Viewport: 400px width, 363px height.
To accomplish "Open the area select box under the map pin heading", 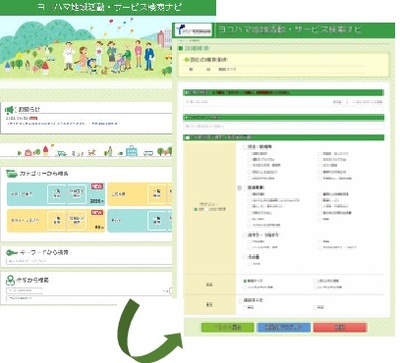I will 25,291.
